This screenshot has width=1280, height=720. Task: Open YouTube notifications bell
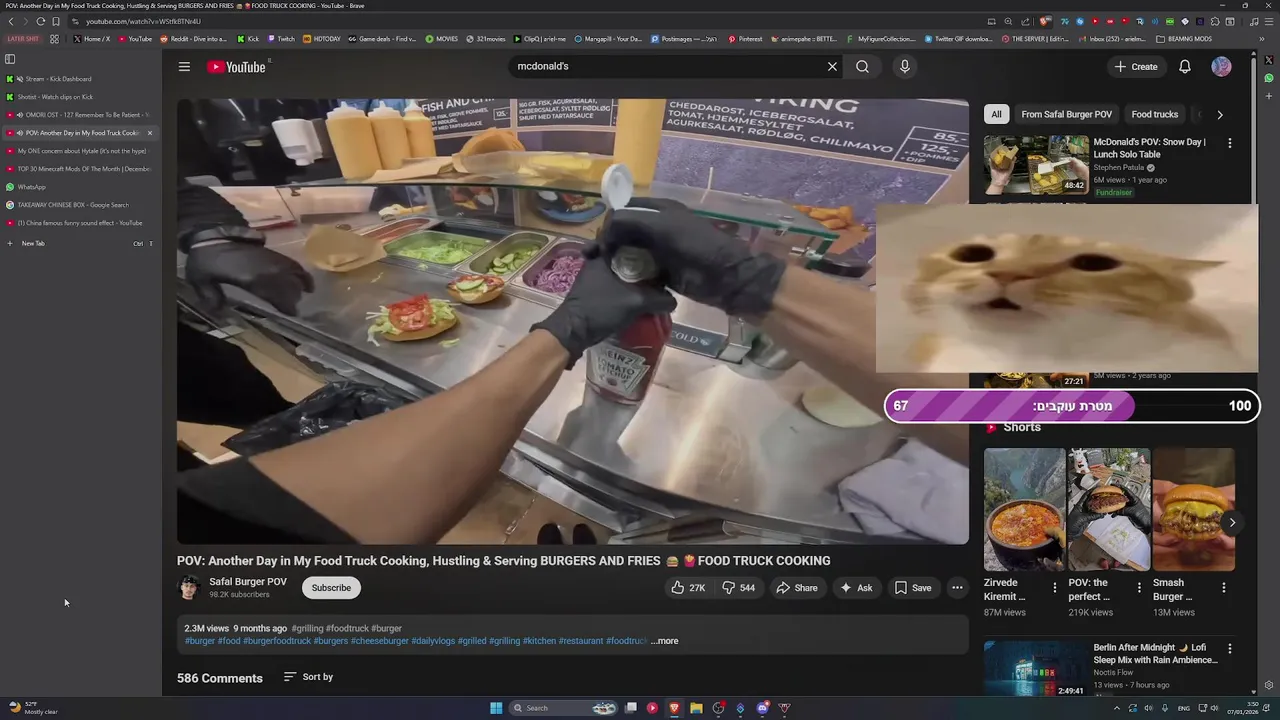pos(1184,66)
